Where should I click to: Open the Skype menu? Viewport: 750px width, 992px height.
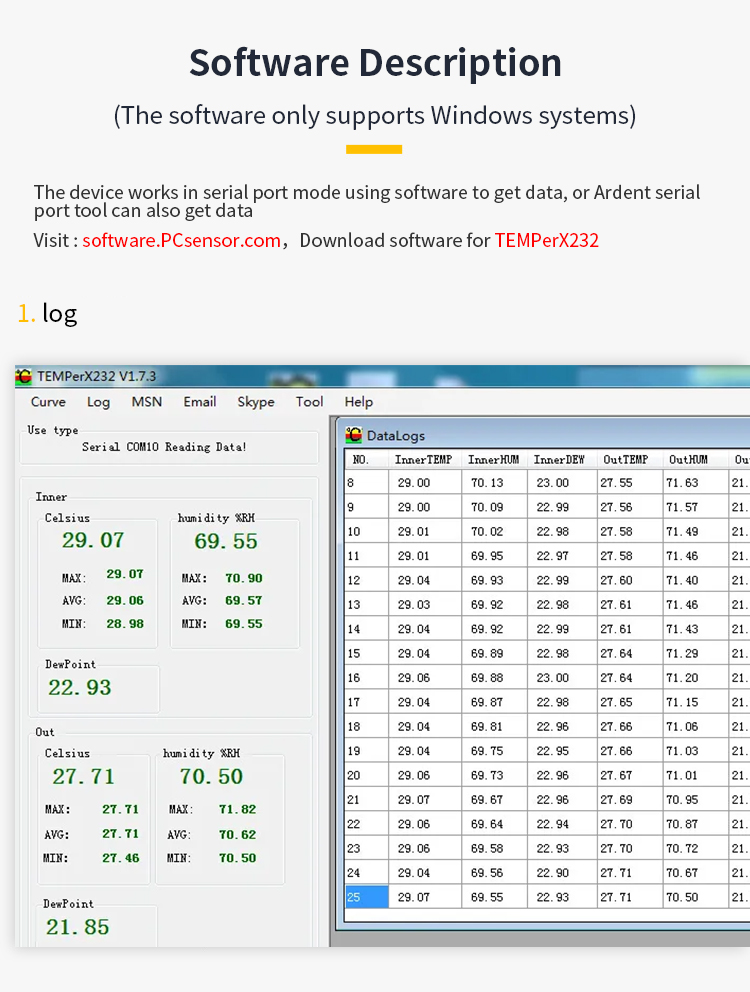[256, 402]
